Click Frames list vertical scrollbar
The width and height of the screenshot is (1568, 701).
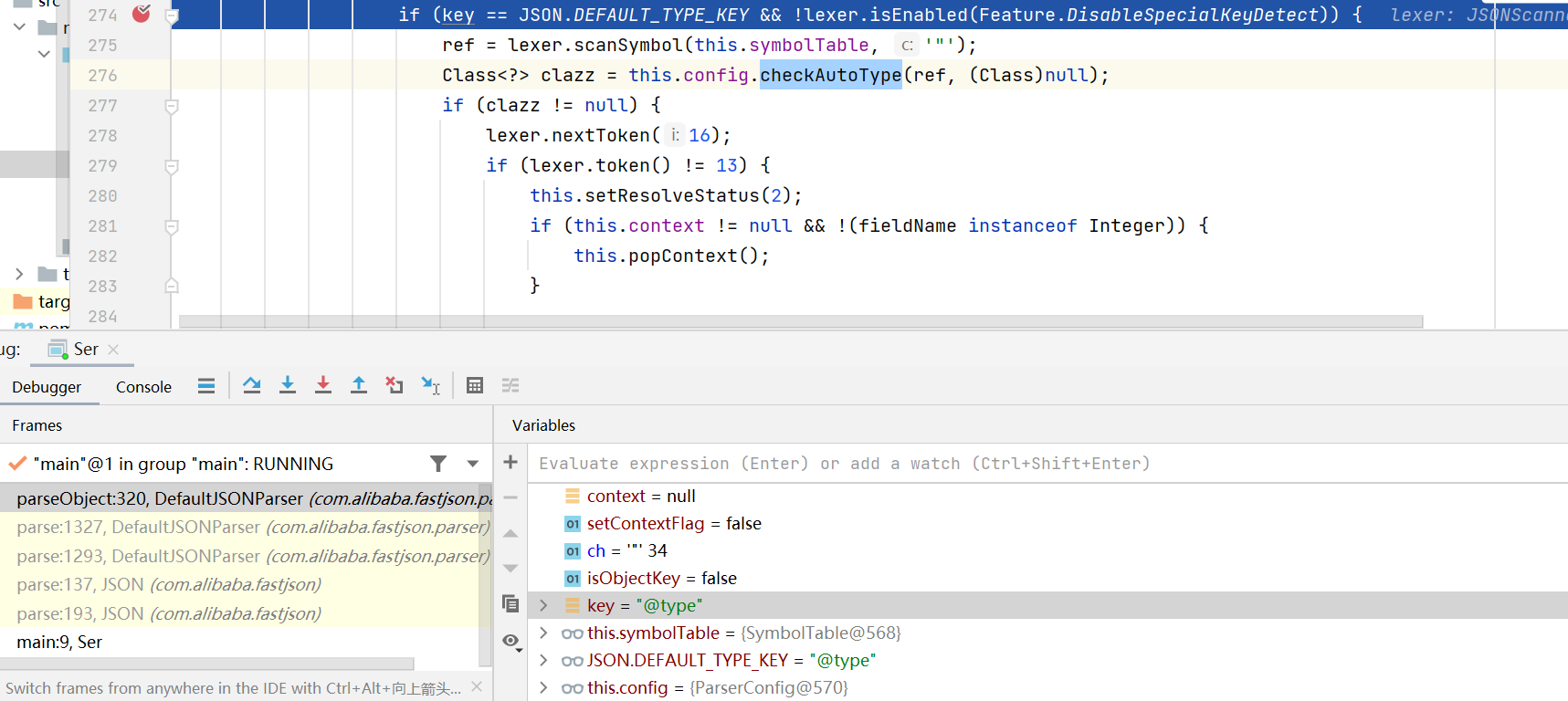[486, 575]
